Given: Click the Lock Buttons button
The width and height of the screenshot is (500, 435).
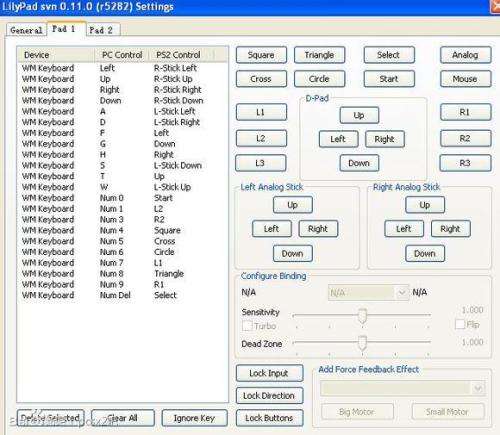Looking at the screenshot, I should (x=269, y=418).
